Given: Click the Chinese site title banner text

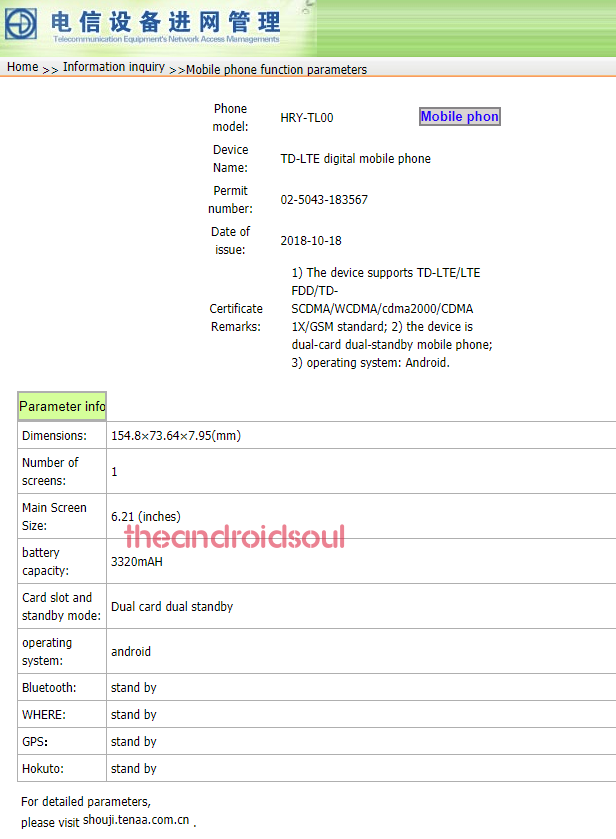Looking at the screenshot, I should [165, 21].
